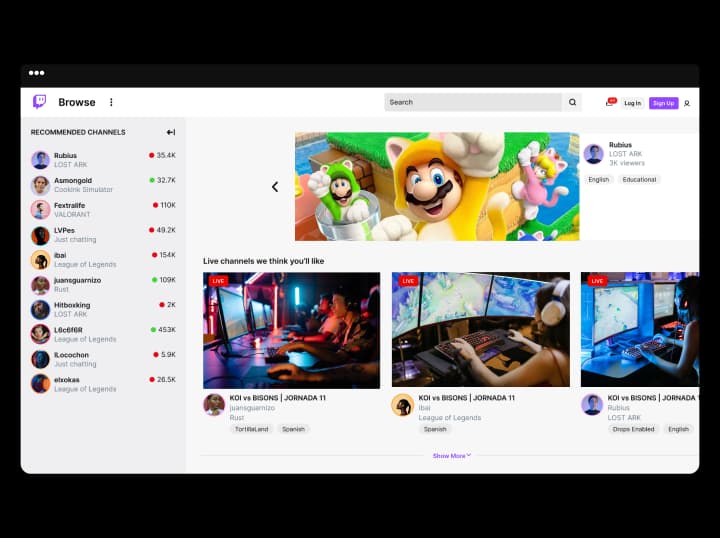720x538 pixels.
Task: Open Hitboxking channel name in sidebar
Action: coord(72,305)
